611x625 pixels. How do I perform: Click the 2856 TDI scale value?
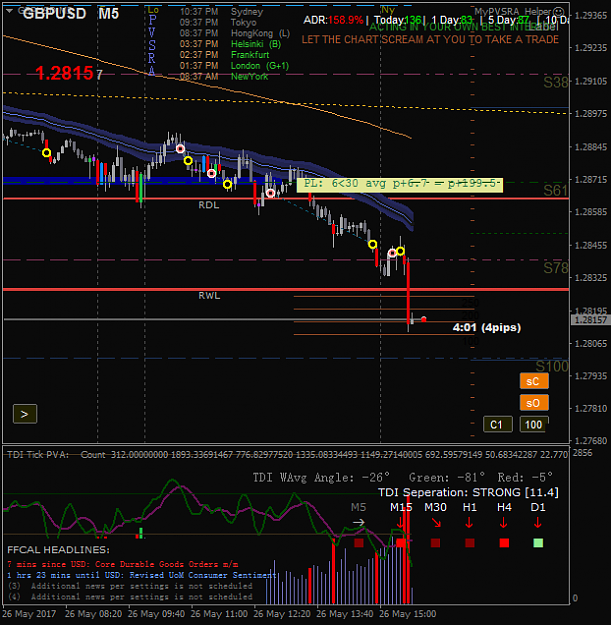[582, 453]
